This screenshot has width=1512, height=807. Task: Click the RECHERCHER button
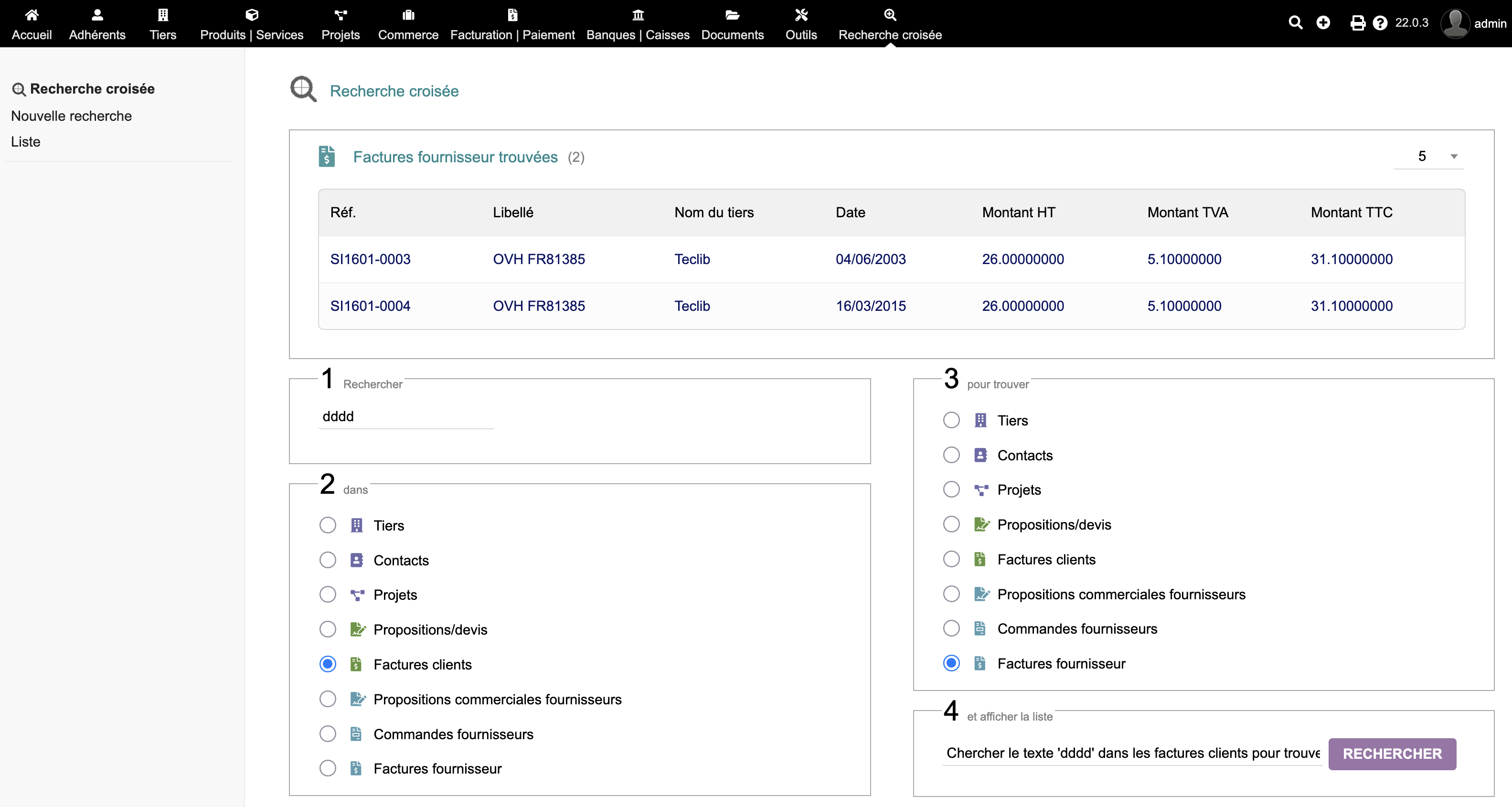(1392, 754)
